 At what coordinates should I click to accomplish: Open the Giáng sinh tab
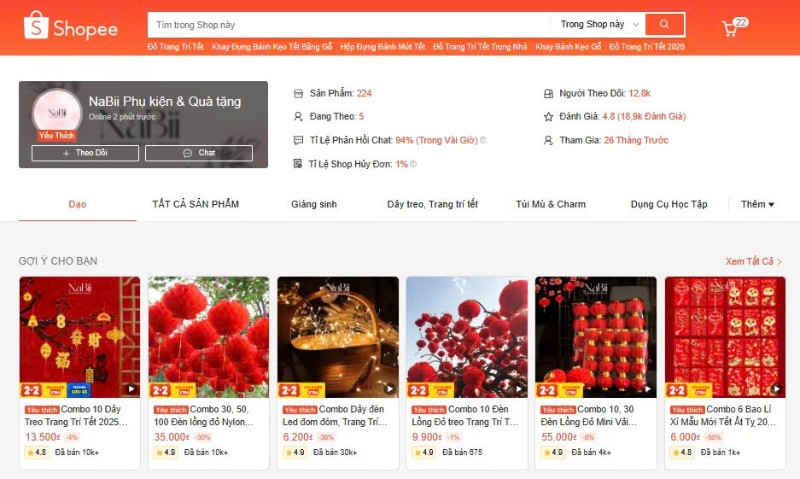pyautogui.click(x=314, y=204)
